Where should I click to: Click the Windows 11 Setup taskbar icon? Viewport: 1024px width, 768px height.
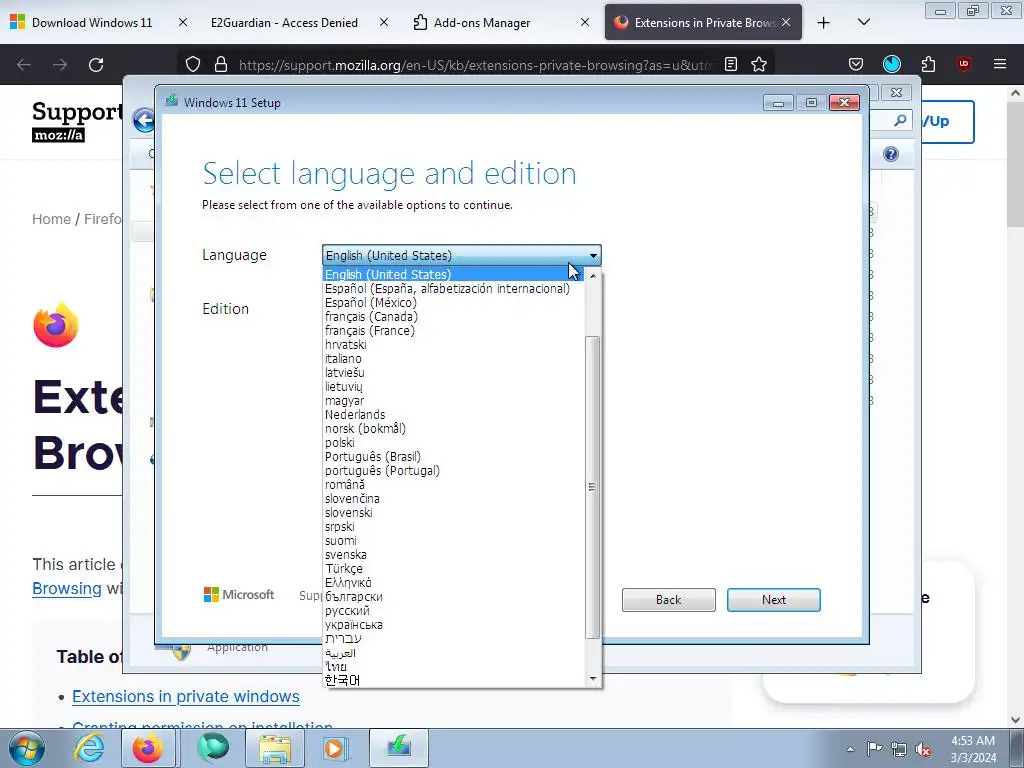398,748
